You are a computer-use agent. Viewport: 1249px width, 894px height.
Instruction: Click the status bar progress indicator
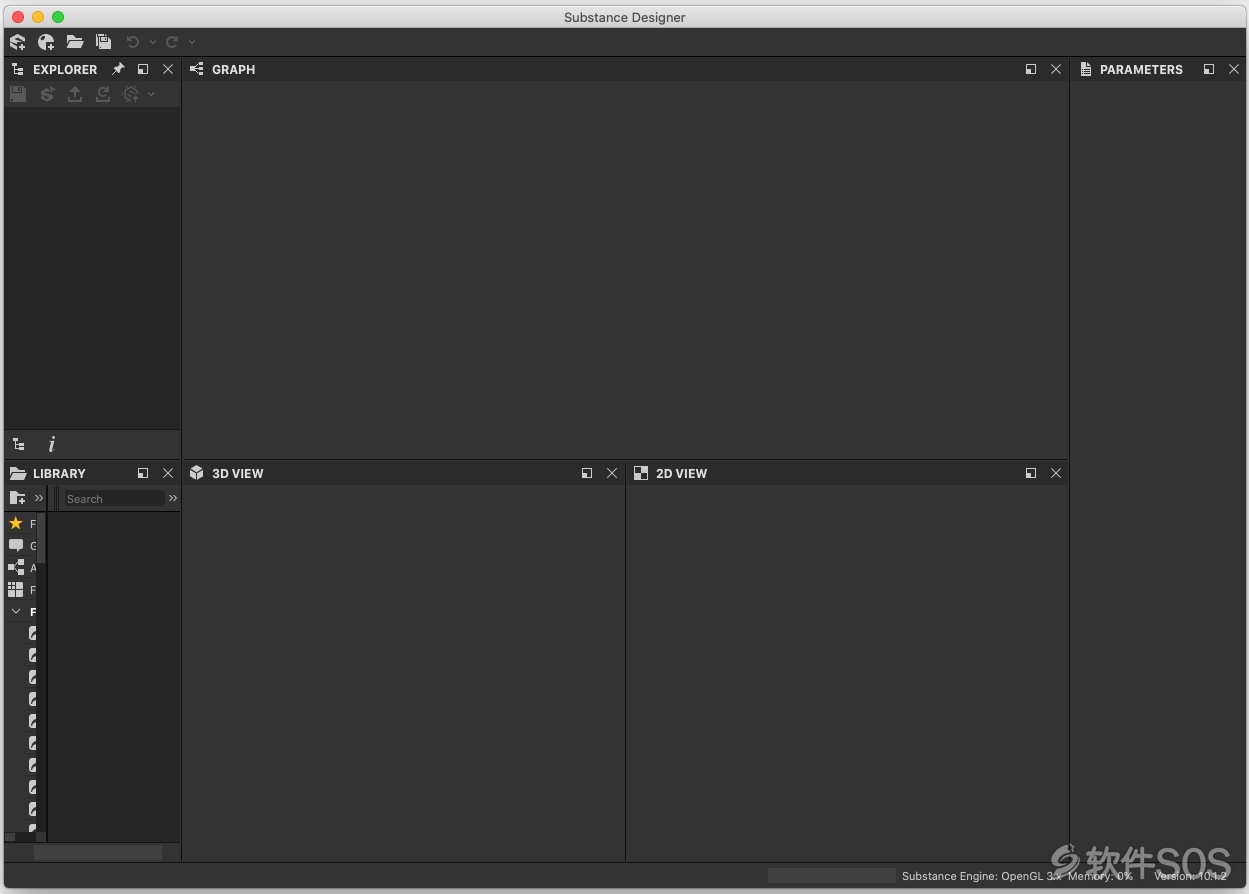(x=832, y=876)
